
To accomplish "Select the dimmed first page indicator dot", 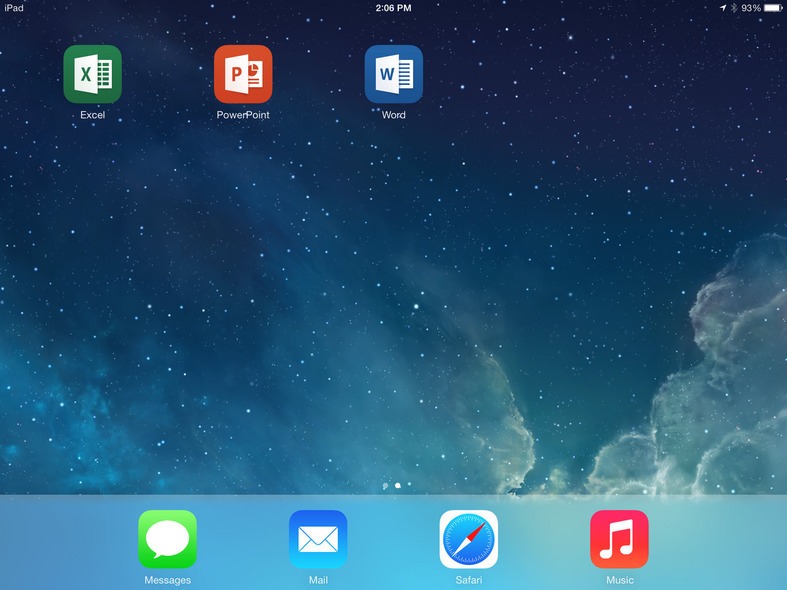I will 386,485.
